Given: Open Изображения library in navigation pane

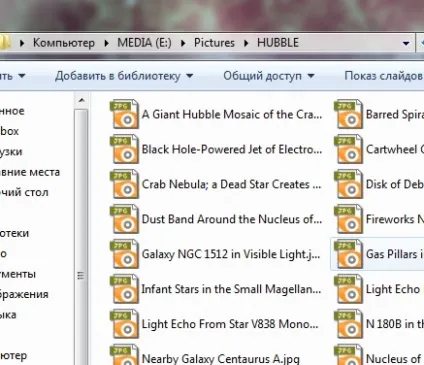Looking at the screenshot, I should (x=24, y=294).
